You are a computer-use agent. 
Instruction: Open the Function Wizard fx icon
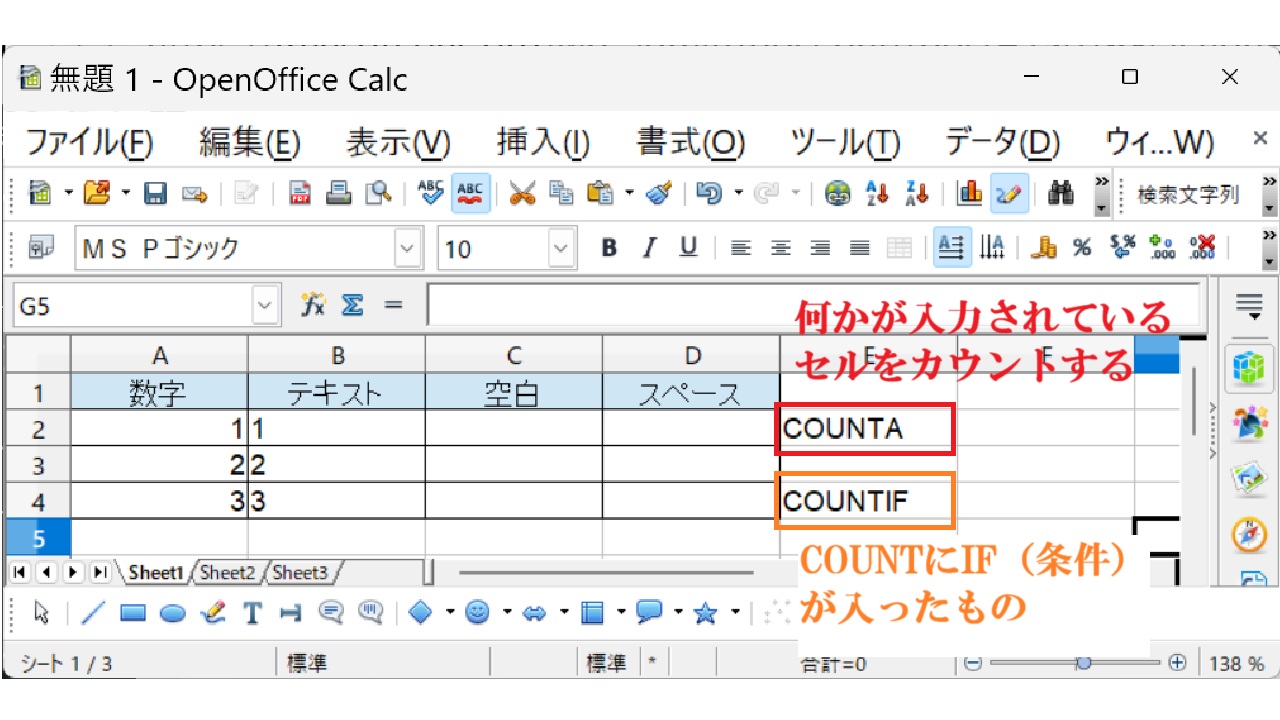point(314,305)
